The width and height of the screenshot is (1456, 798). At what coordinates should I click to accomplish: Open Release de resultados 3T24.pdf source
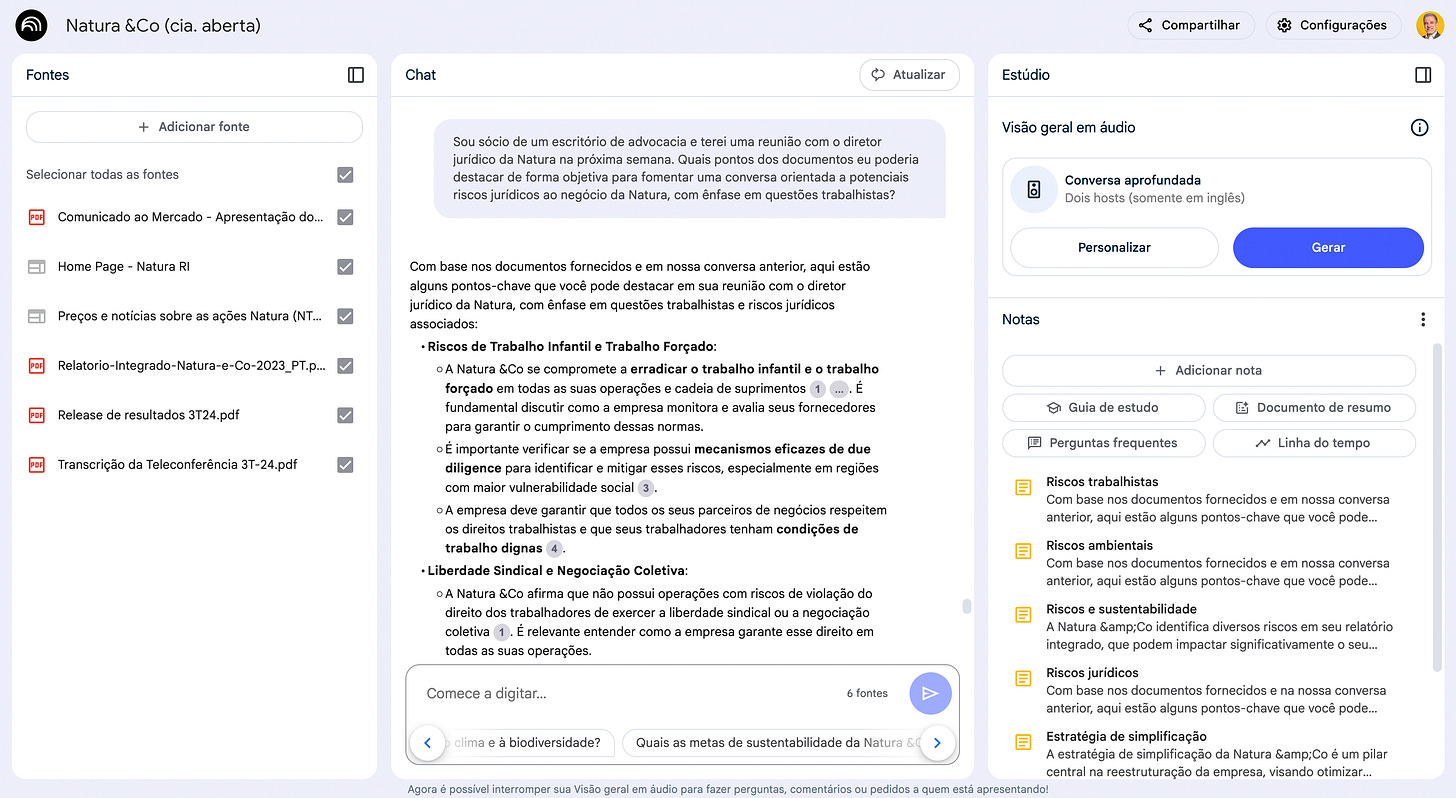(149, 415)
